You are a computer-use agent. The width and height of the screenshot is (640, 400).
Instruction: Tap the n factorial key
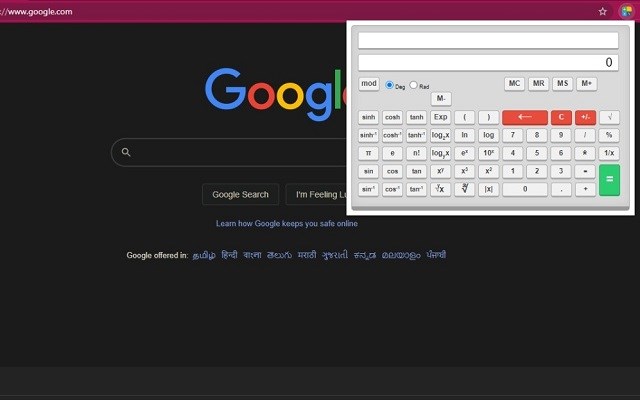[x=416, y=153]
